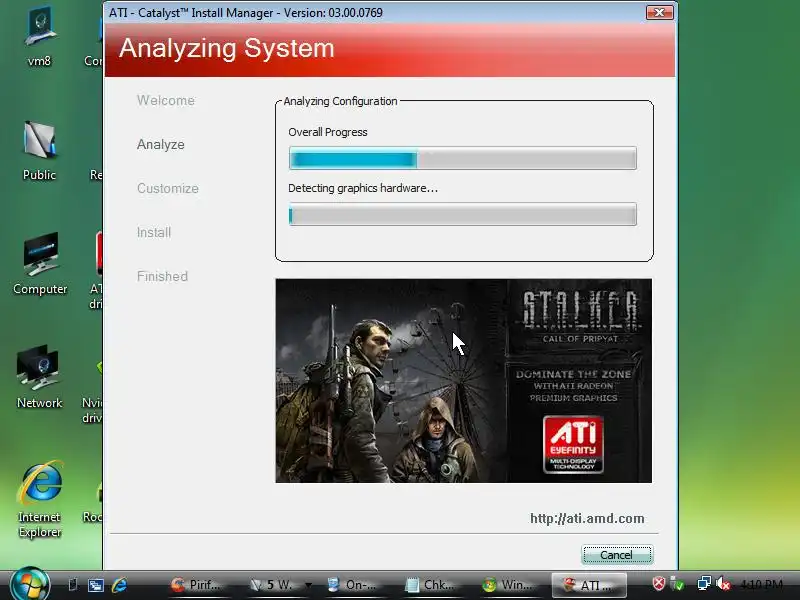Launch Internet Explorer from quick launch
Screen dimensions: 800x600
coord(119,585)
